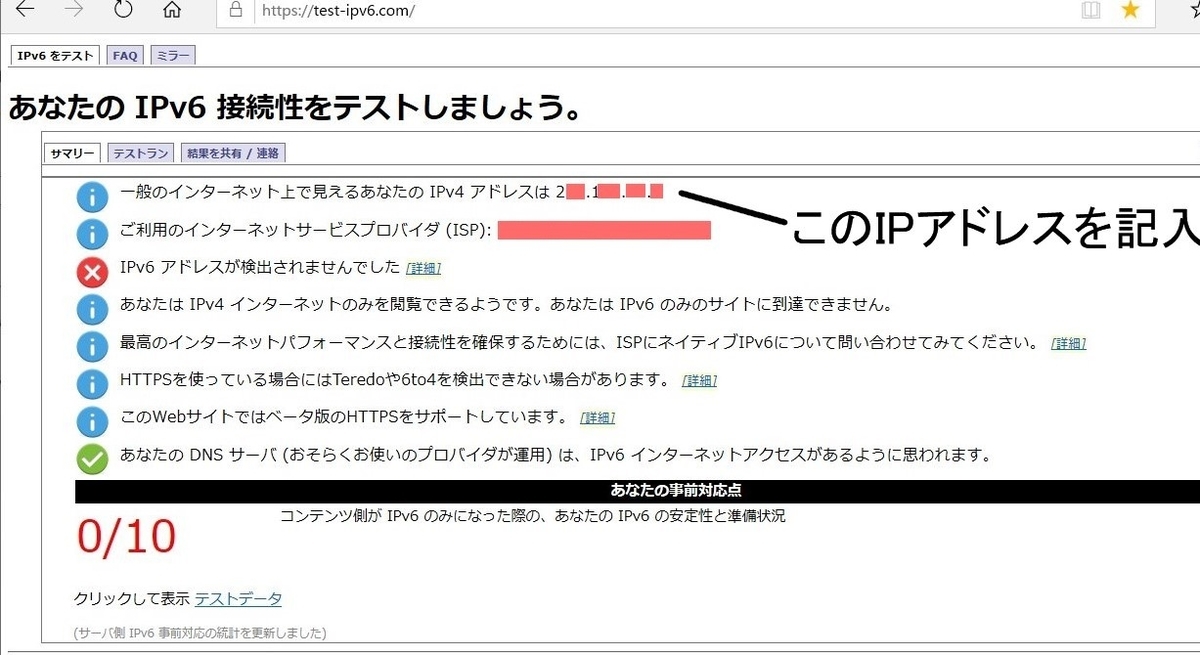Click the 0/10 score text
The height and width of the screenshot is (655, 1200).
[127, 538]
